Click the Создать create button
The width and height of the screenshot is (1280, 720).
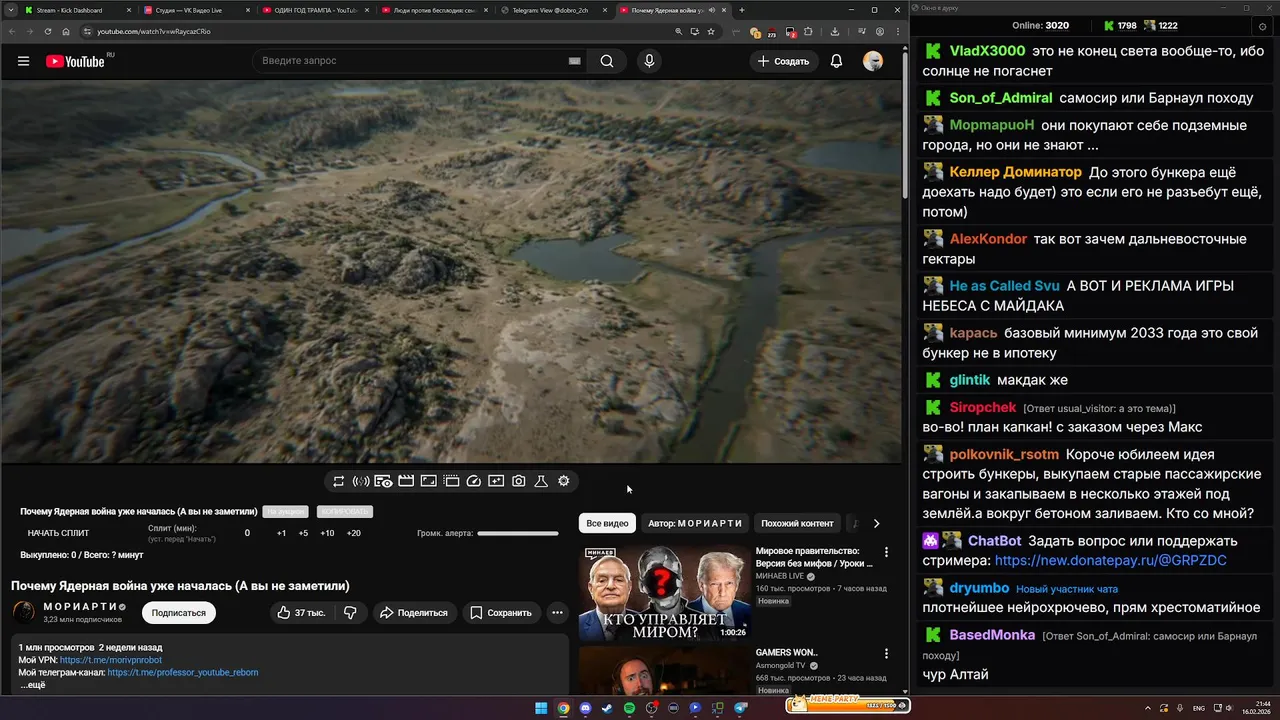pyautogui.click(x=783, y=61)
